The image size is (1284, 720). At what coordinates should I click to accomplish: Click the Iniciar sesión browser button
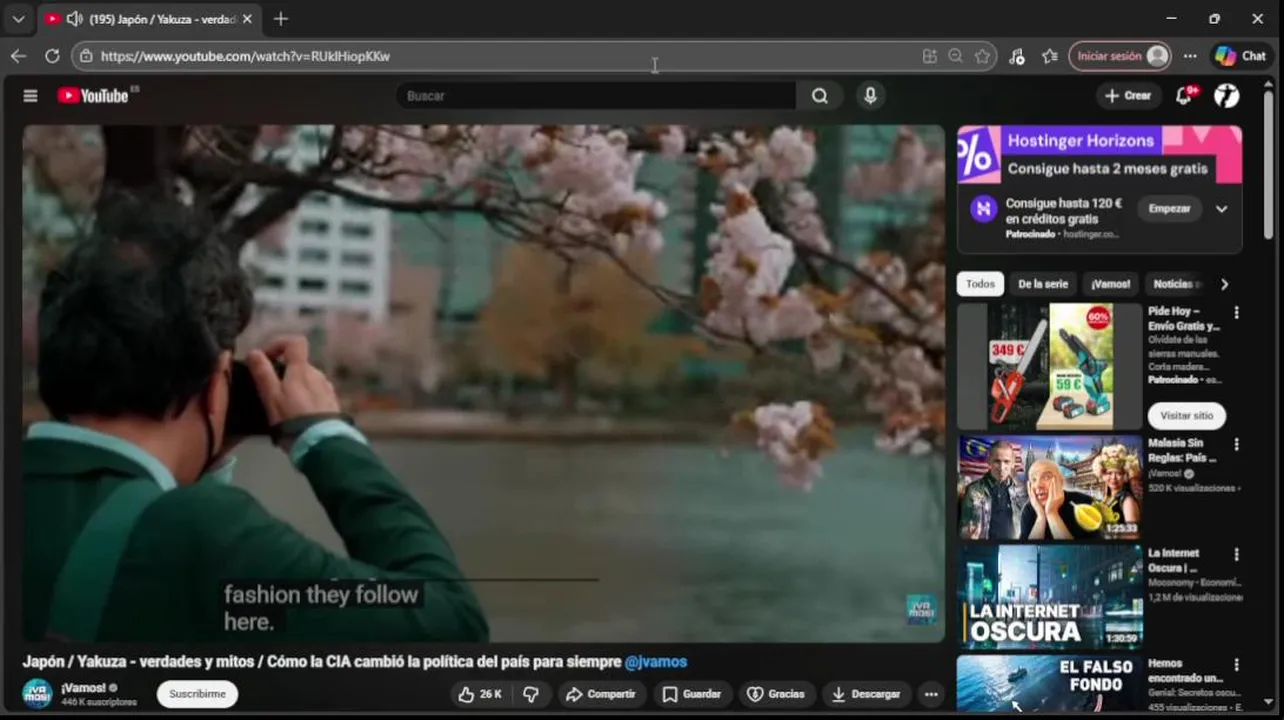coord(1120,56)
